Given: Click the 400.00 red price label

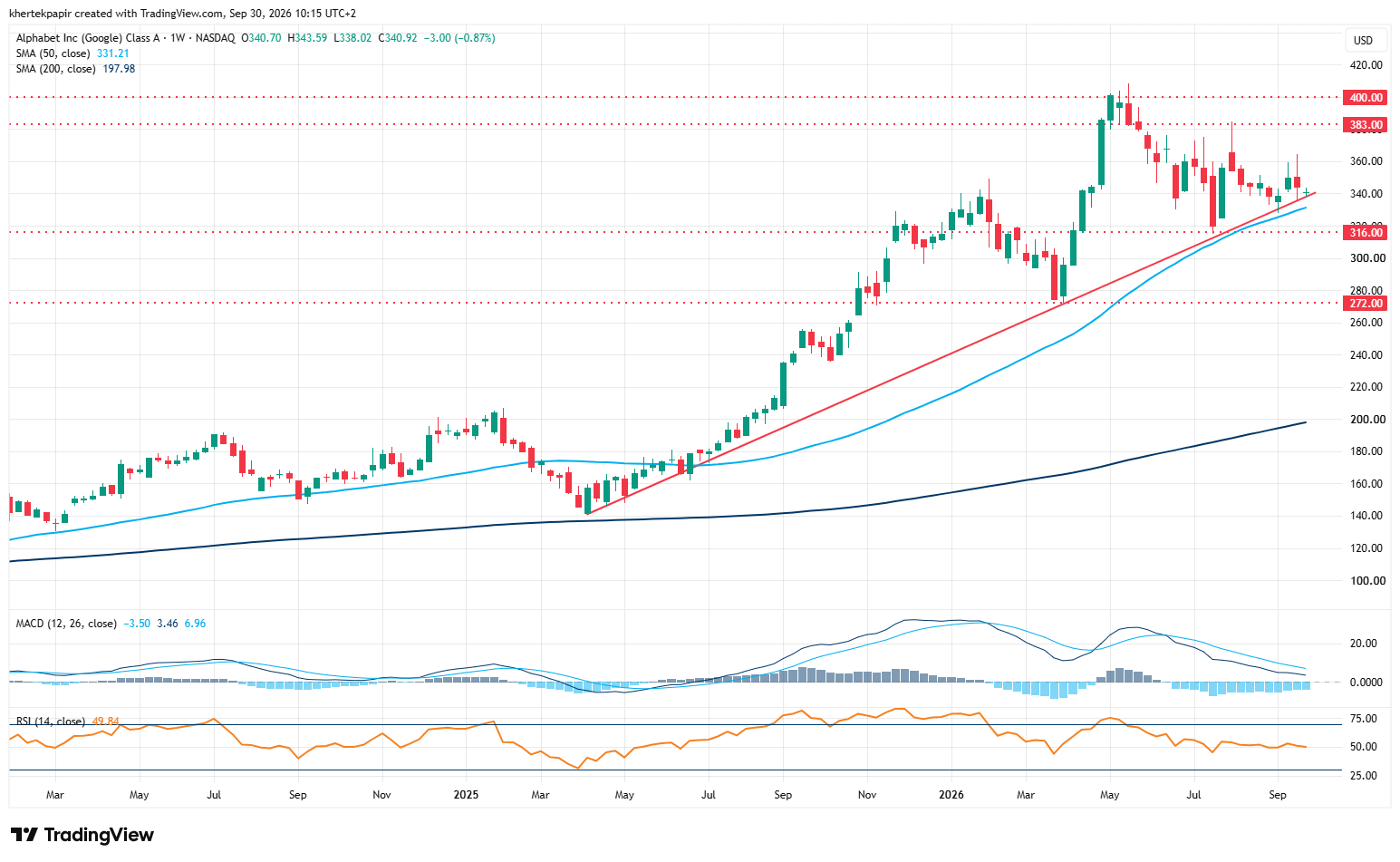Looking at the screenshot, I should coord(1366,97).
